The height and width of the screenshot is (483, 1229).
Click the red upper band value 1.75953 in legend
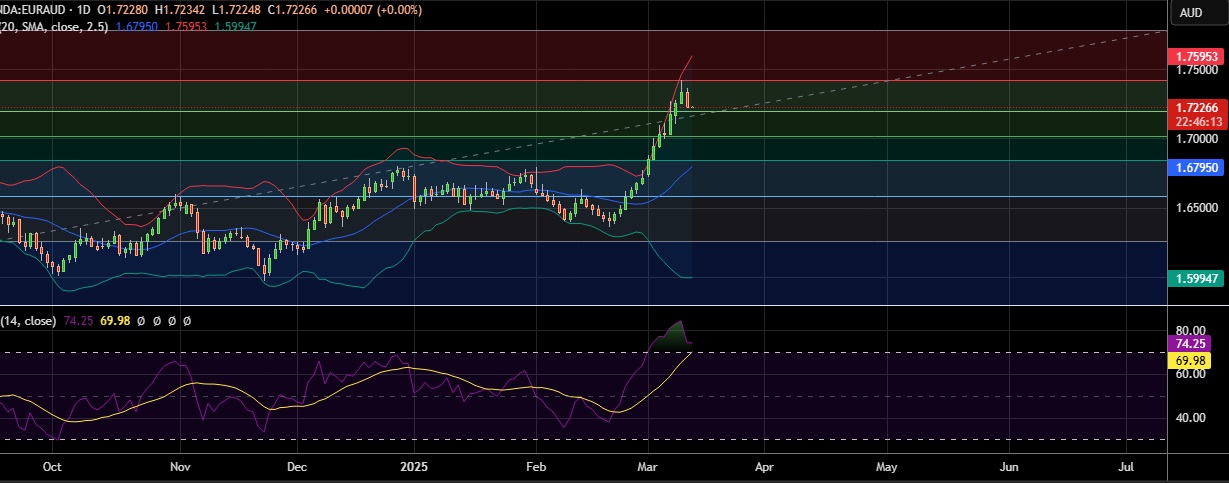point(184,26)
